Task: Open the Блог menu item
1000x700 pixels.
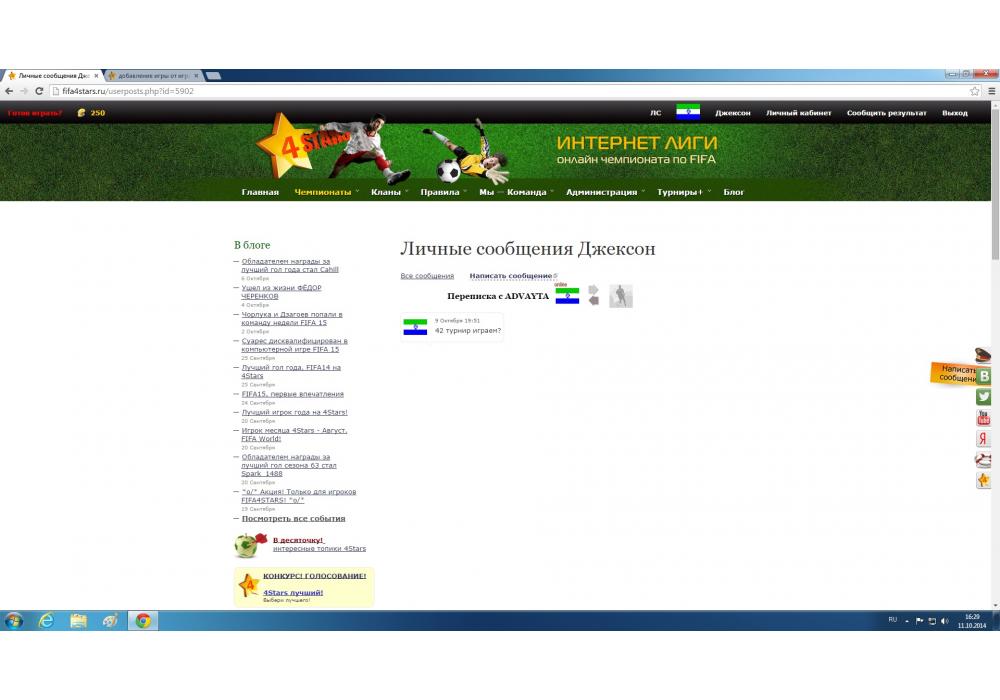Action: [734, 192]
